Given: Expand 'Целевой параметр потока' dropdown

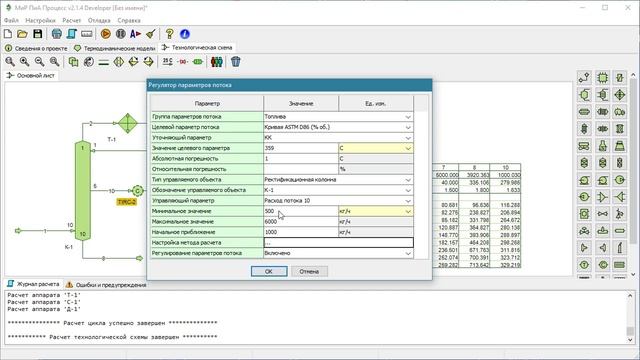Looking at the screenshot, I should point(408,127).
